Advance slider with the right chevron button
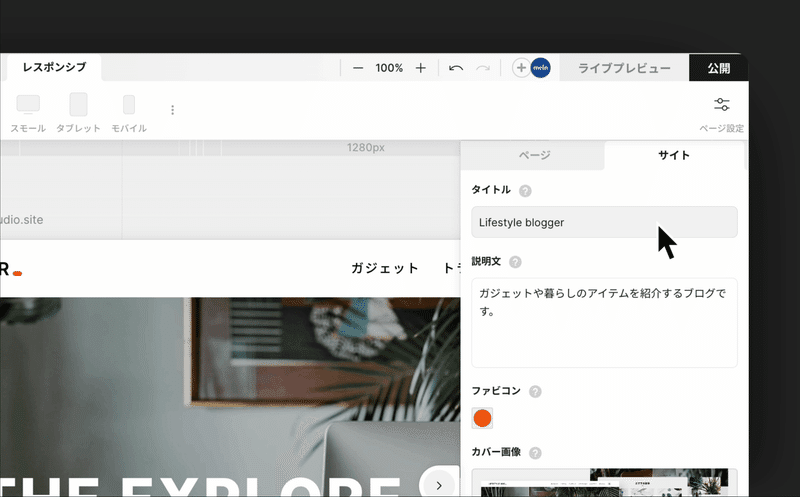This screenshot has height=497, width=800. pyautogui.click(x=439, y=485)
